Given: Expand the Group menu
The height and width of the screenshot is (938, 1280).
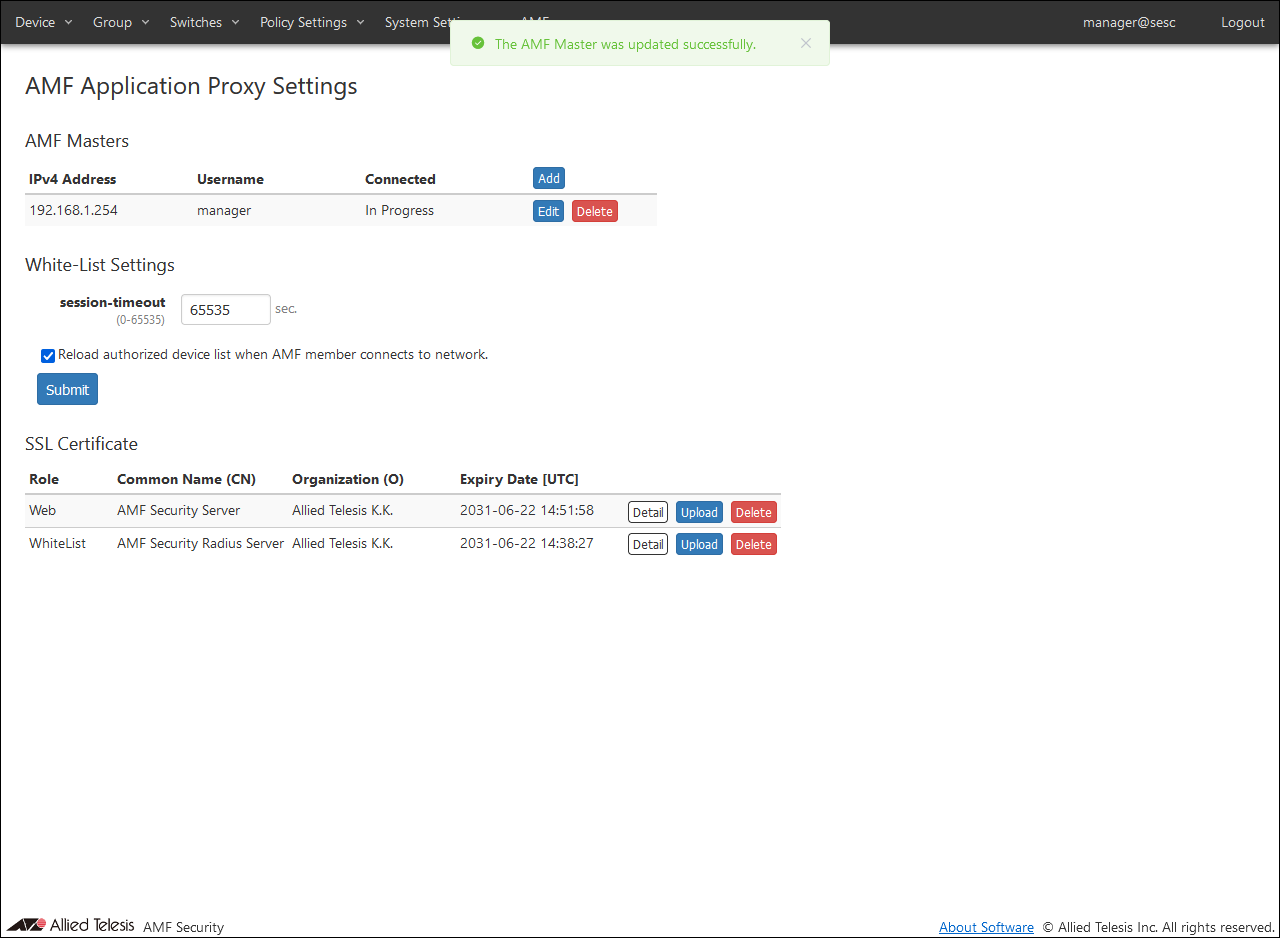Looking at the screenshot, I should click(120, 22).
